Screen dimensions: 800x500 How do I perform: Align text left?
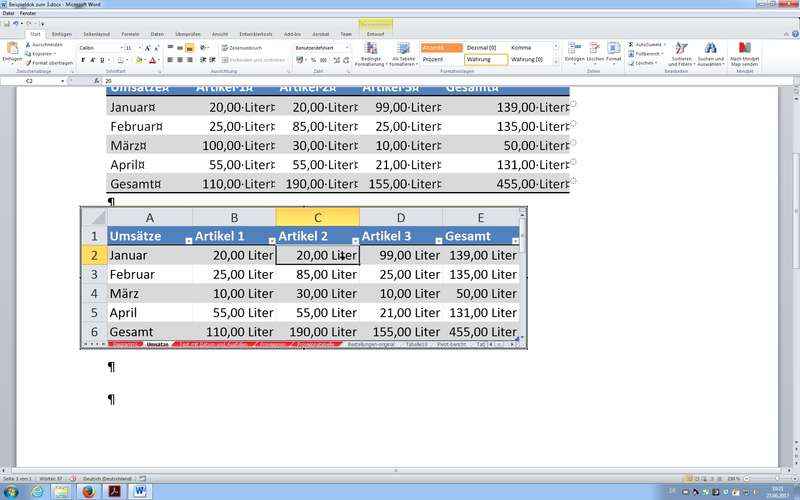pos(170,60)
